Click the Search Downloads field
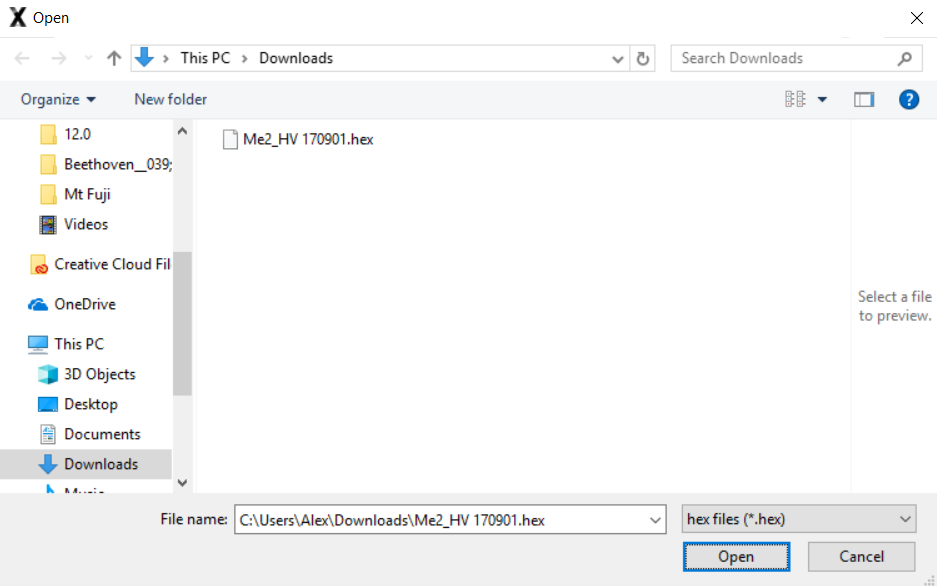Screen dimensions: 937x586 click(796, 59)
